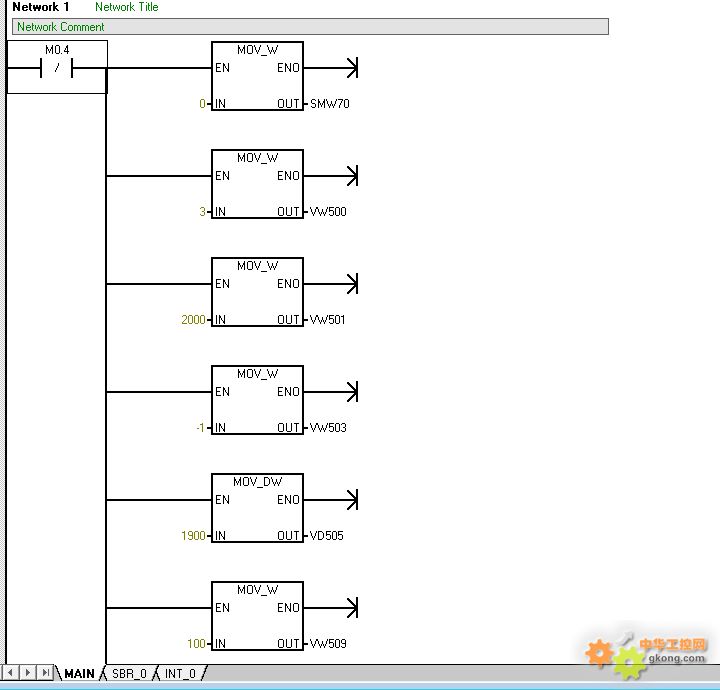Open the INT_0 interrupt tab
Image resolution: width=720 pixels, height=690 pixels.
pos(180,673)
